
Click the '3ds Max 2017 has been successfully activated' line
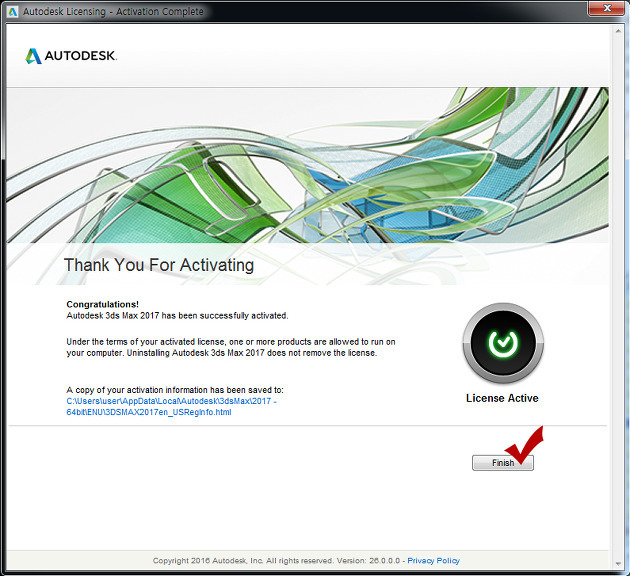(177, 316)
